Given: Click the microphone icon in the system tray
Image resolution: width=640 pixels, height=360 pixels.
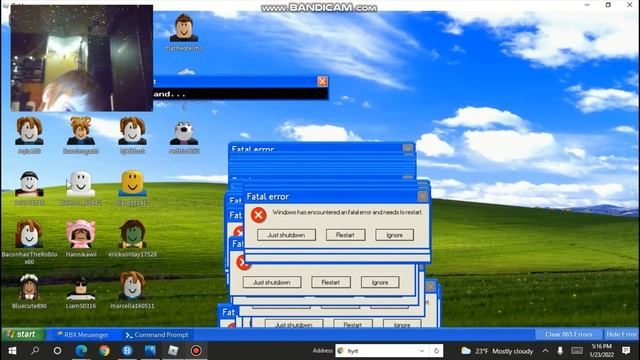Looking at the screenshot, I should (x=560, y=351).
